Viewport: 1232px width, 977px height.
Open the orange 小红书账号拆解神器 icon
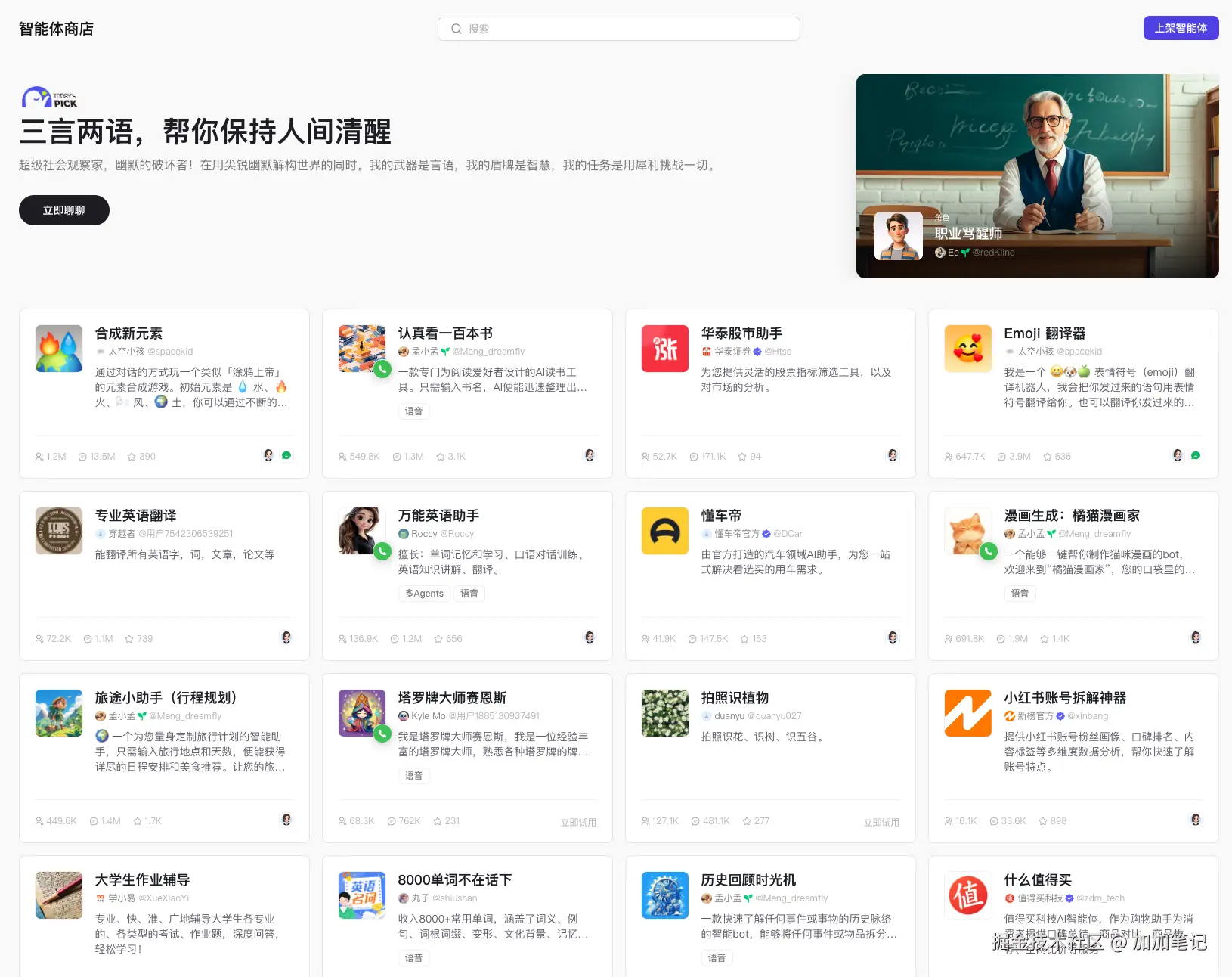click(x=968, y=713)
